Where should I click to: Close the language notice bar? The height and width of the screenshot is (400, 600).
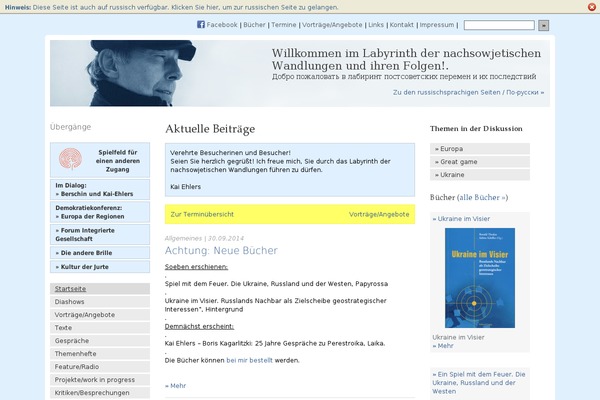[x=592, y=7]
